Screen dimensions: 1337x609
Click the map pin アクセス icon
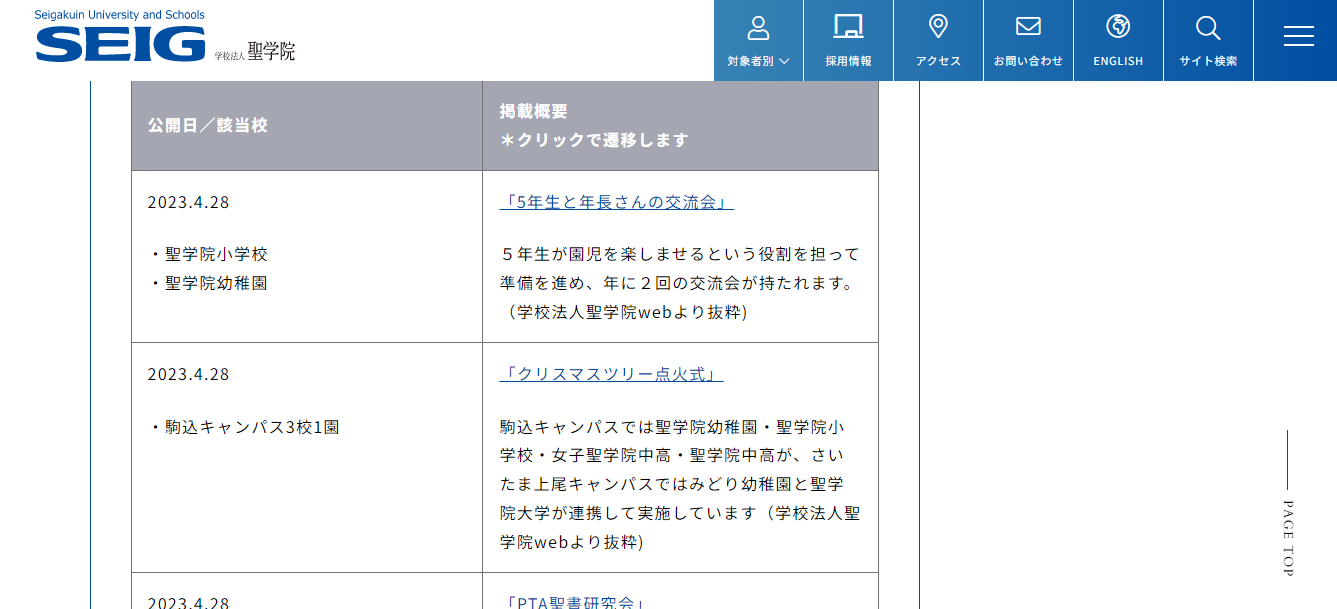tap(938, 27)
